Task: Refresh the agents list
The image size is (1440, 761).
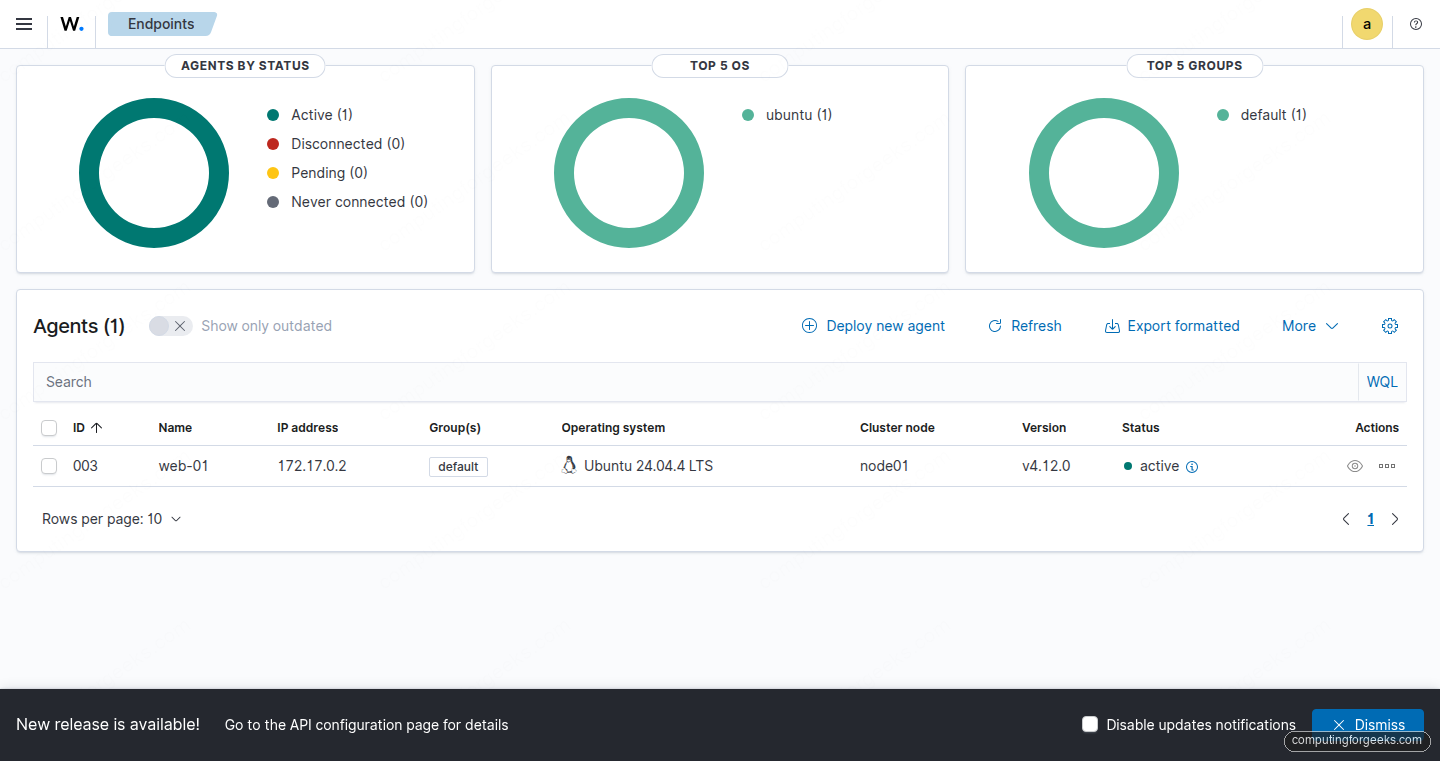Action: [x=1024, y=325]
